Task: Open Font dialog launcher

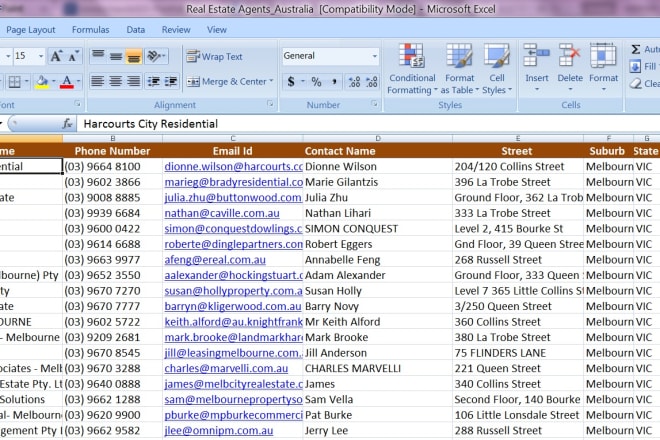Action: (77, 104)
